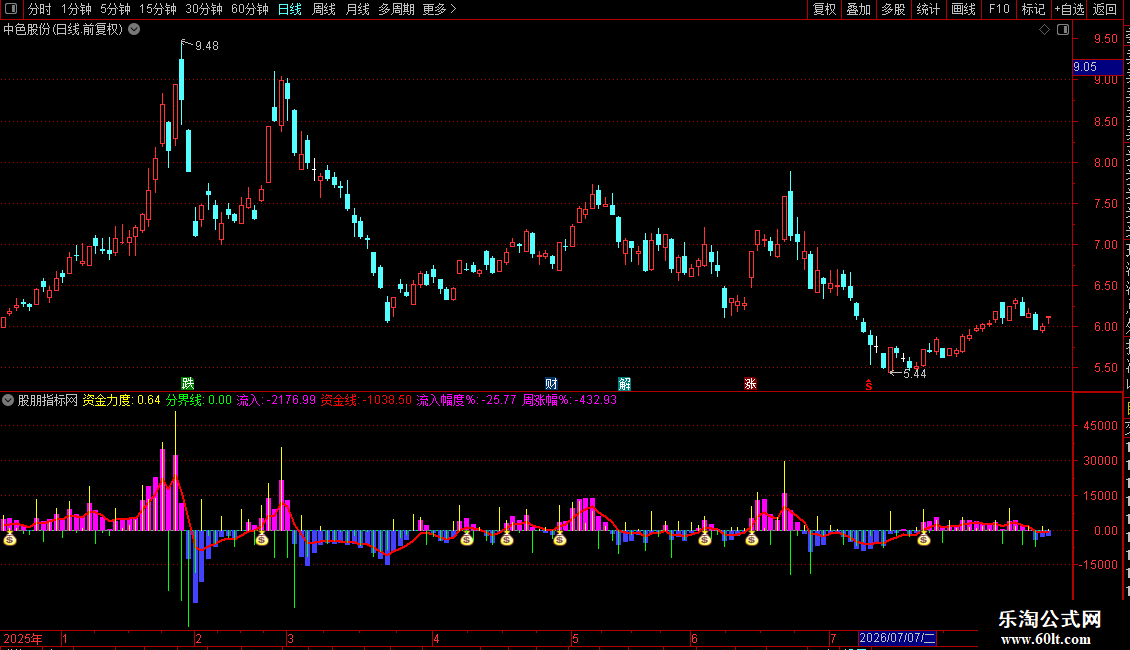Click month 5 marker on time axis
Image resolution: width=1130 pixels, height=650 pixels.
tap(575, 638)
